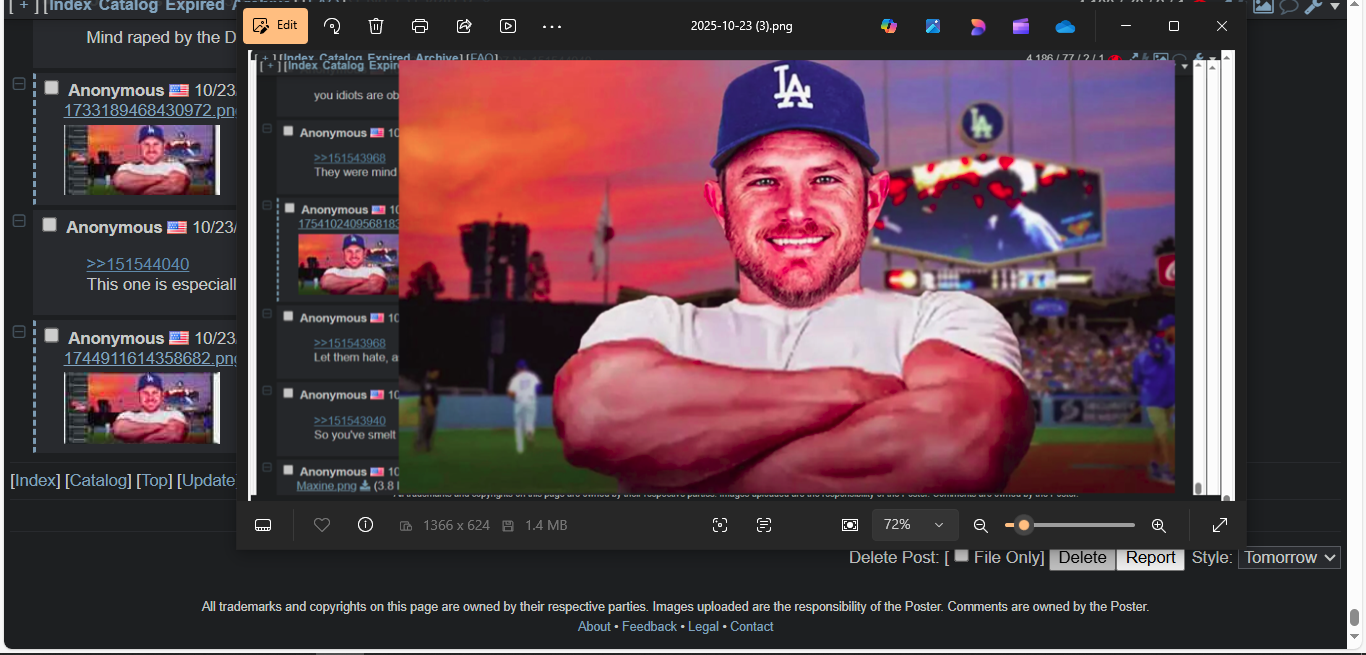Image resolution: width=1366 pixels, height=655 pixels.
Task: Jump to [Top] of thread
Action: (x=155, y=480)
